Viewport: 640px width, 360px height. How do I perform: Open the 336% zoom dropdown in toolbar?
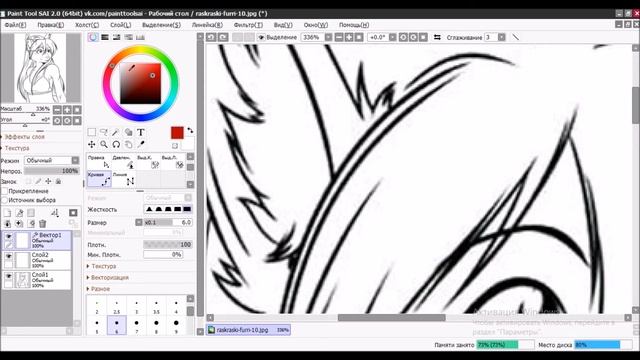329,37
